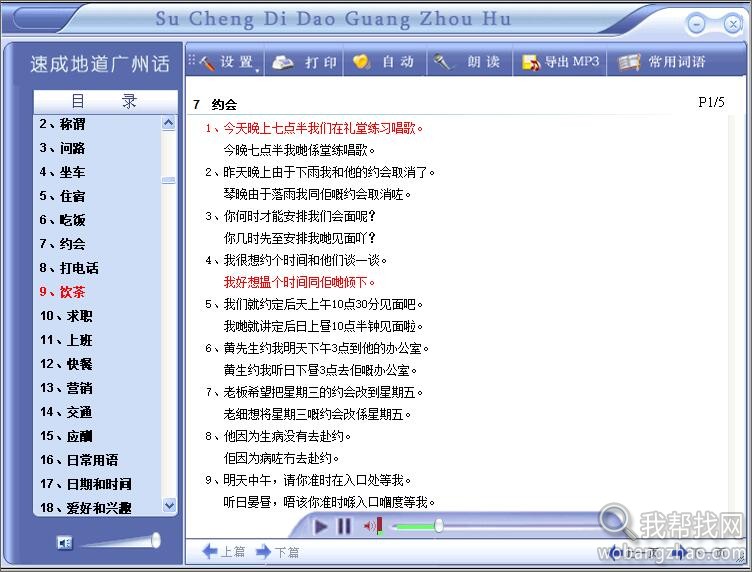The width and height of the screenshot is (752, 572).
Task: Select sentence 7 老板希望把星期三的约会改到星期五
Action: click(314, 393)
